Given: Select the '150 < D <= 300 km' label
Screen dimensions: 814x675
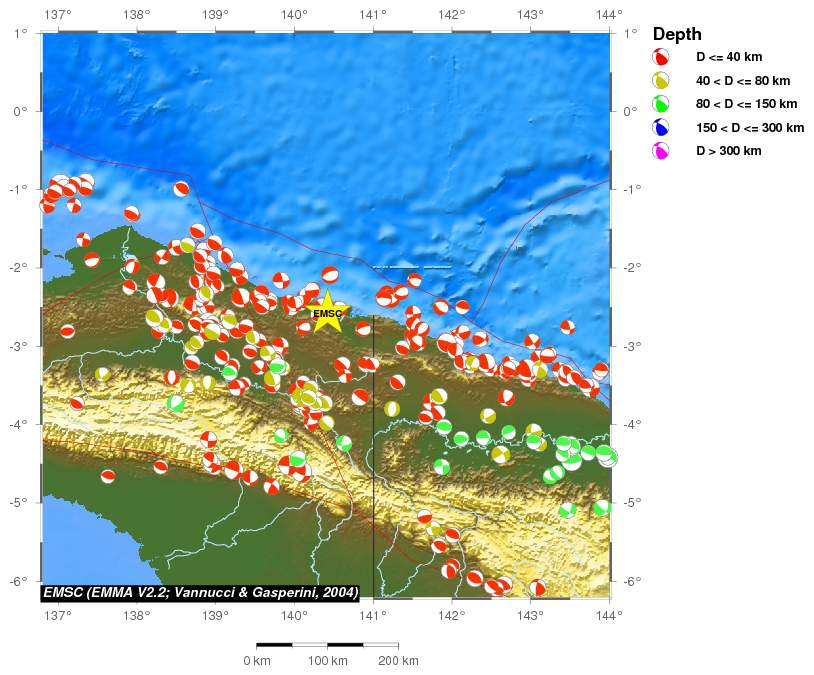Looking at the screenshot, I should [x=750, y=128].
